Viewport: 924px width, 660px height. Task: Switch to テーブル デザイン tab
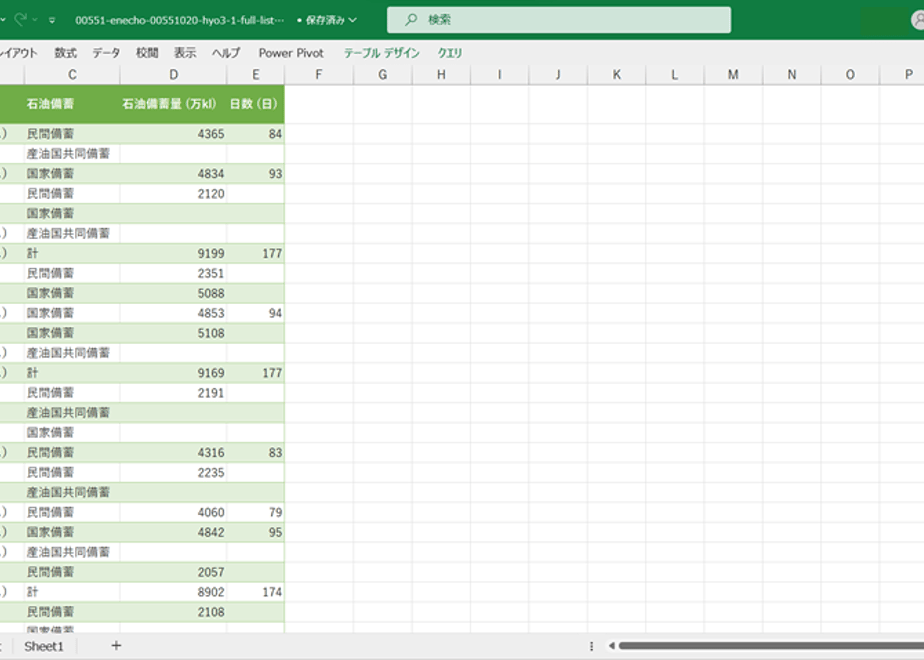click(x=381, y=53)
